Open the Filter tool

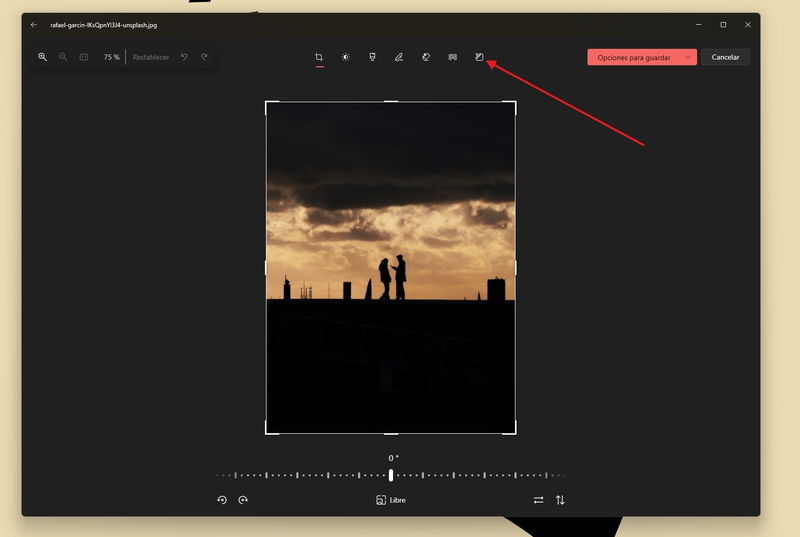tap(372, 57)
